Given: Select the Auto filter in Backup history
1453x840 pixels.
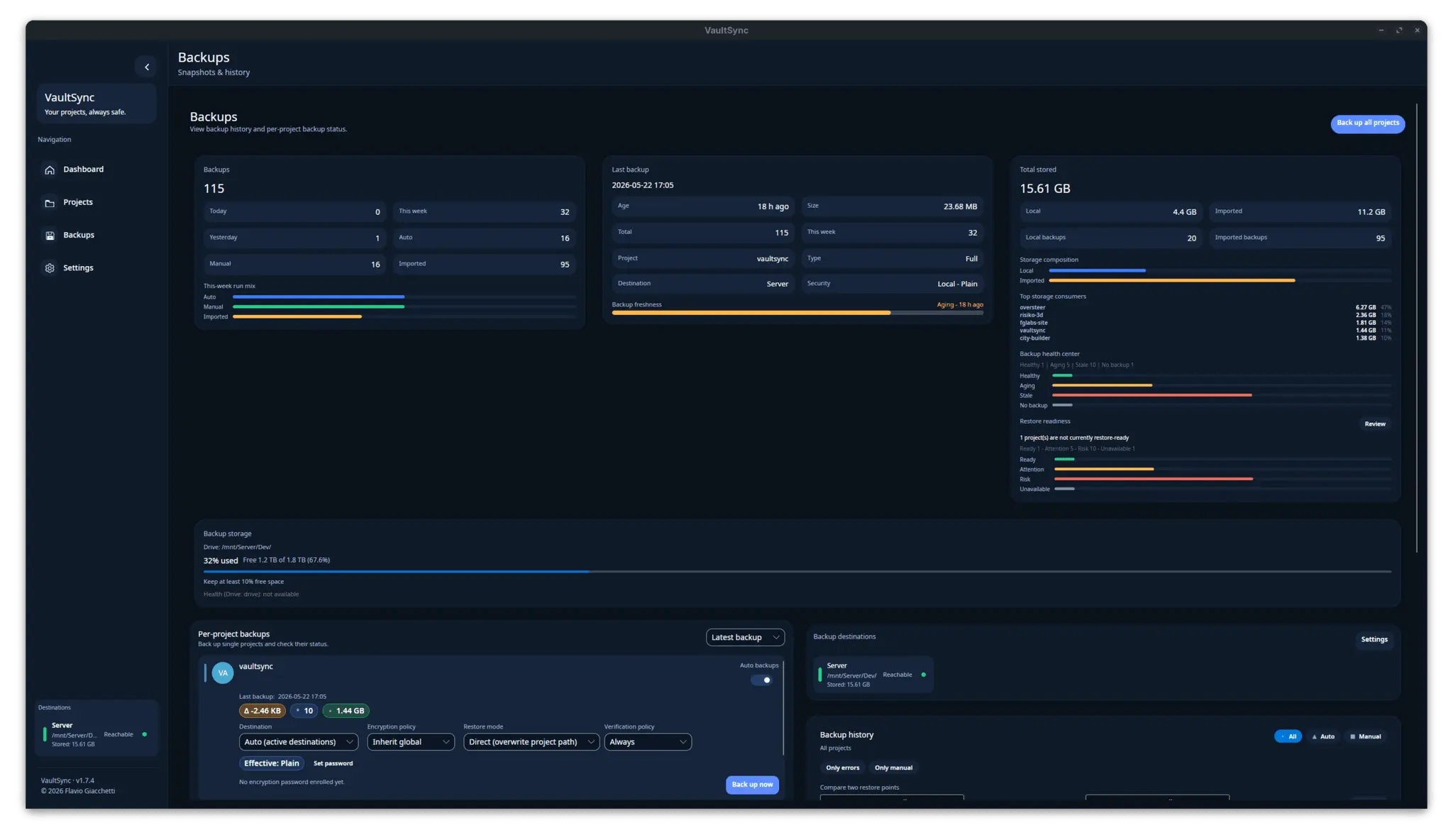Looking at the screenshot, I should click(1323, 736).
